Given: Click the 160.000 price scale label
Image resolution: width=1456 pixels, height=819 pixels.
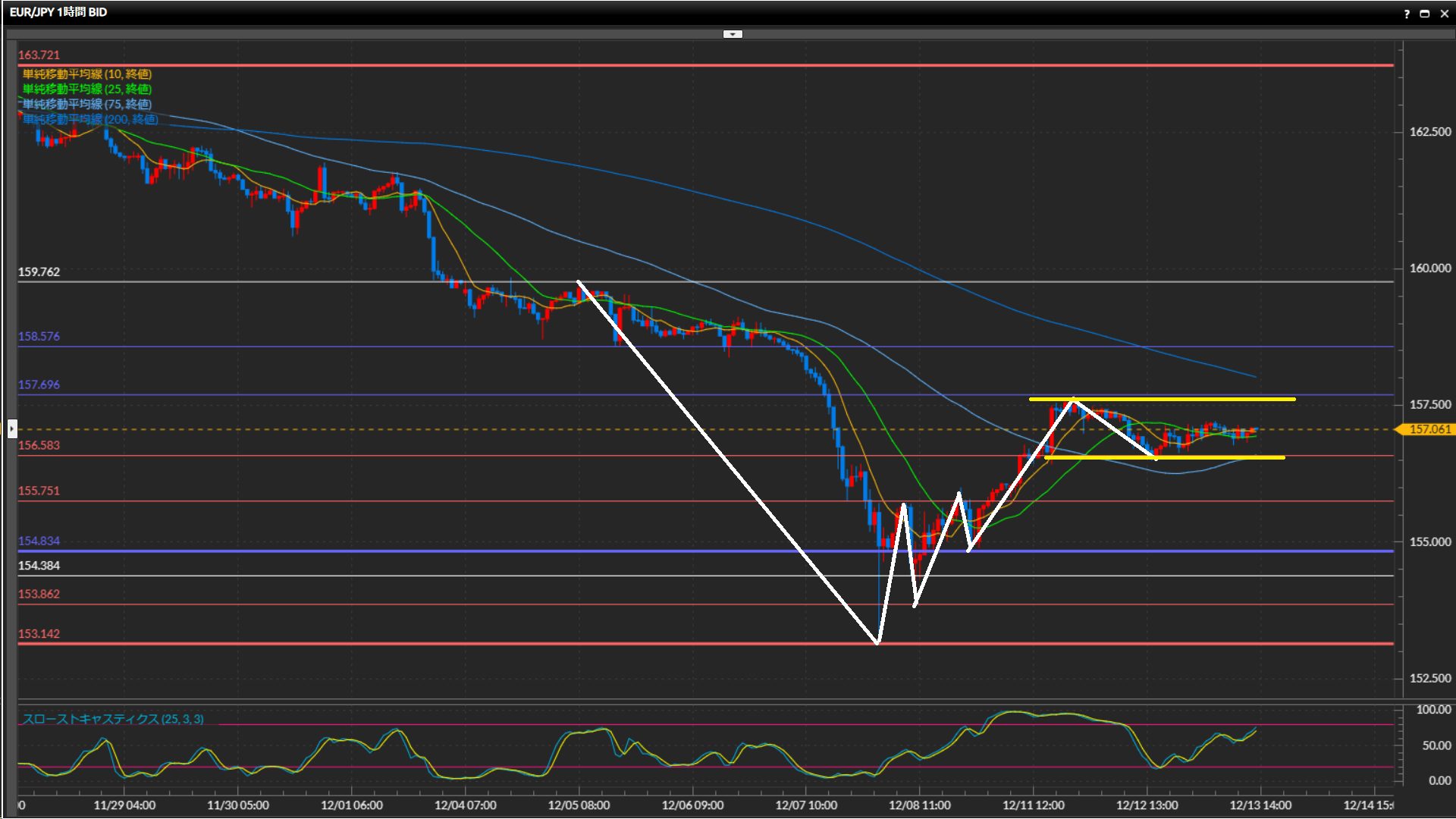Looking at the screenshot, I should coord(1429,268).
